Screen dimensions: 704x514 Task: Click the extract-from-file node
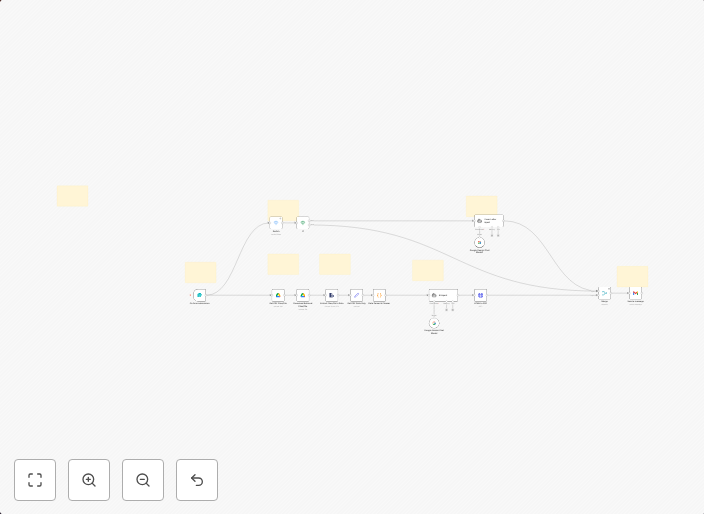[x=331, y=295]
